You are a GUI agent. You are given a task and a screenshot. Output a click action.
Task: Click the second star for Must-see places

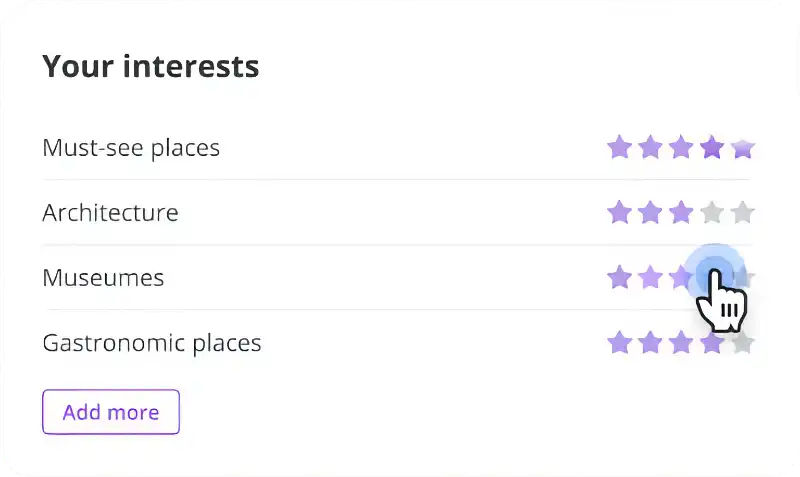(650, 147)
